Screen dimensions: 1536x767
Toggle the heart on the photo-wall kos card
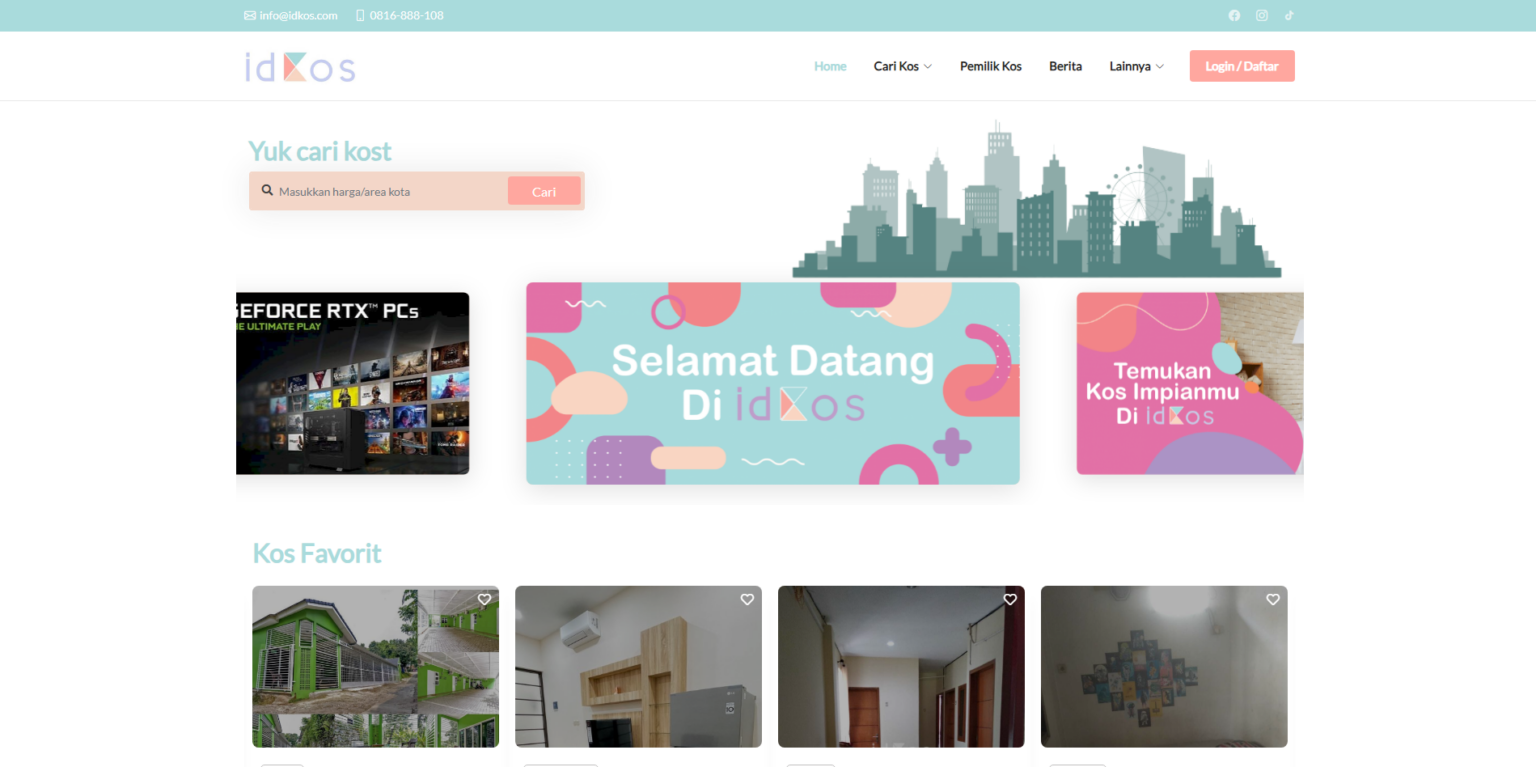pos(1272,599)
